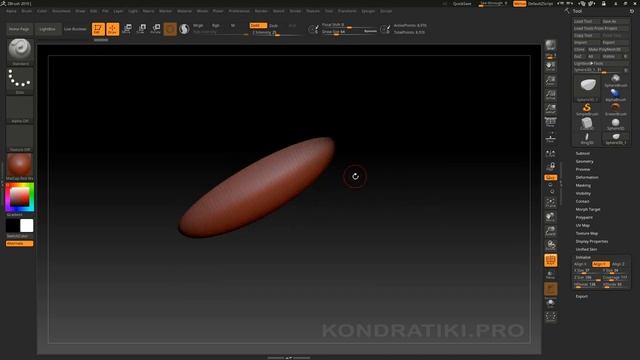Expand the Subtool subpalette

coord(583,153)
